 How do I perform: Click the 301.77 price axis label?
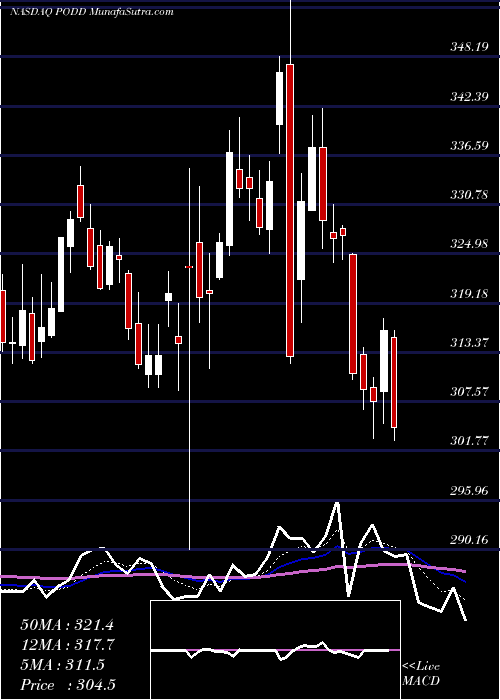click(x=470, y=441)
